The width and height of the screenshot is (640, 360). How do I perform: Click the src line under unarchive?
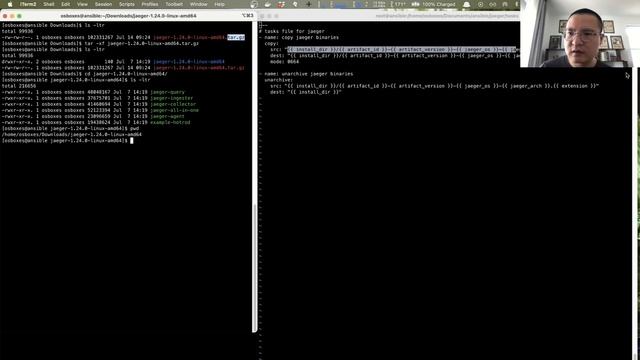pyautogui.click(x=434, y=86)
